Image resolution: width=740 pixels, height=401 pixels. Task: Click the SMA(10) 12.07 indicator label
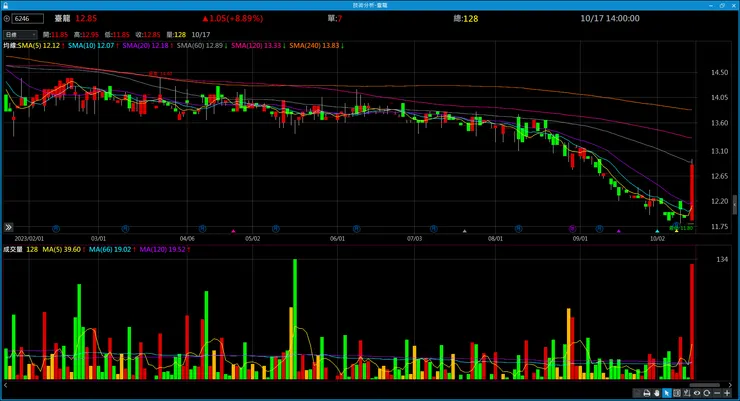[91, 45]
